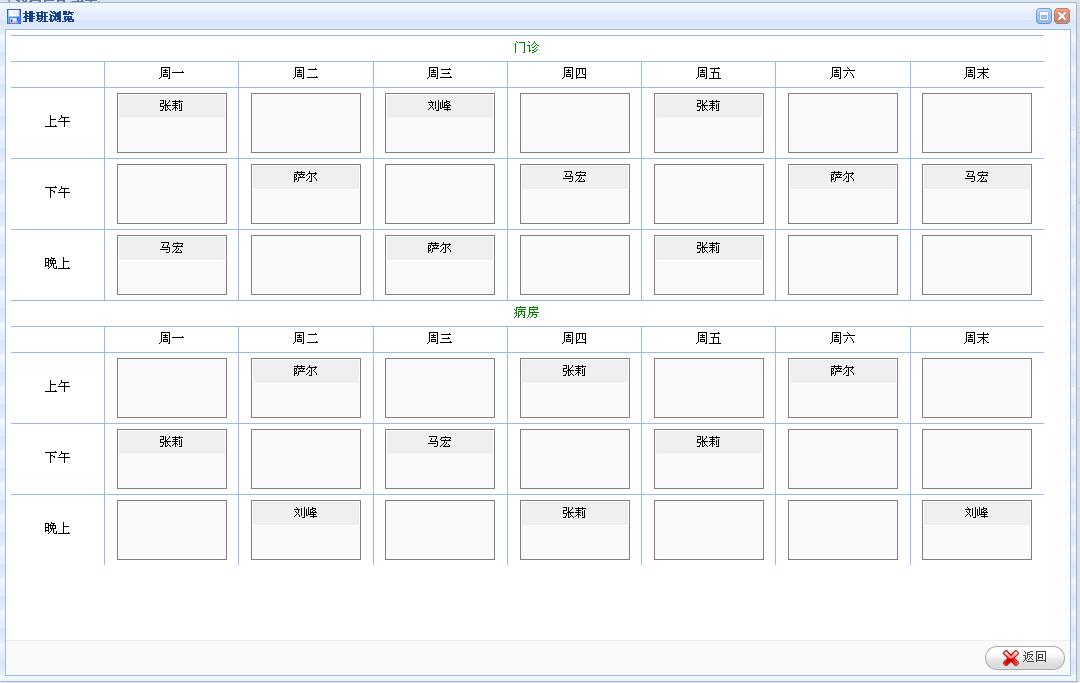Image resolution: width=1080 pixels, height=683 pixels.
Task: Select 马宏 in 病房 周三 下午
Action: [439, 441]
